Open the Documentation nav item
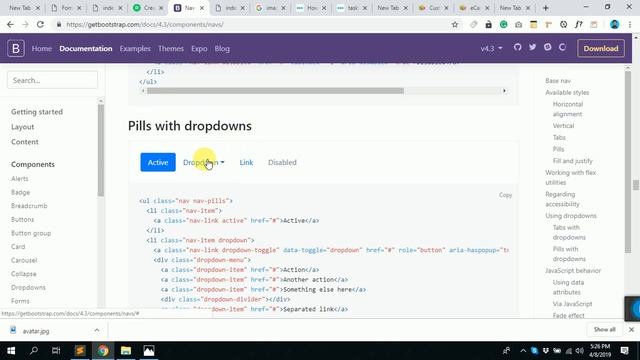Image resolution: width=640 pixels, height=360 pixels. 86,49
